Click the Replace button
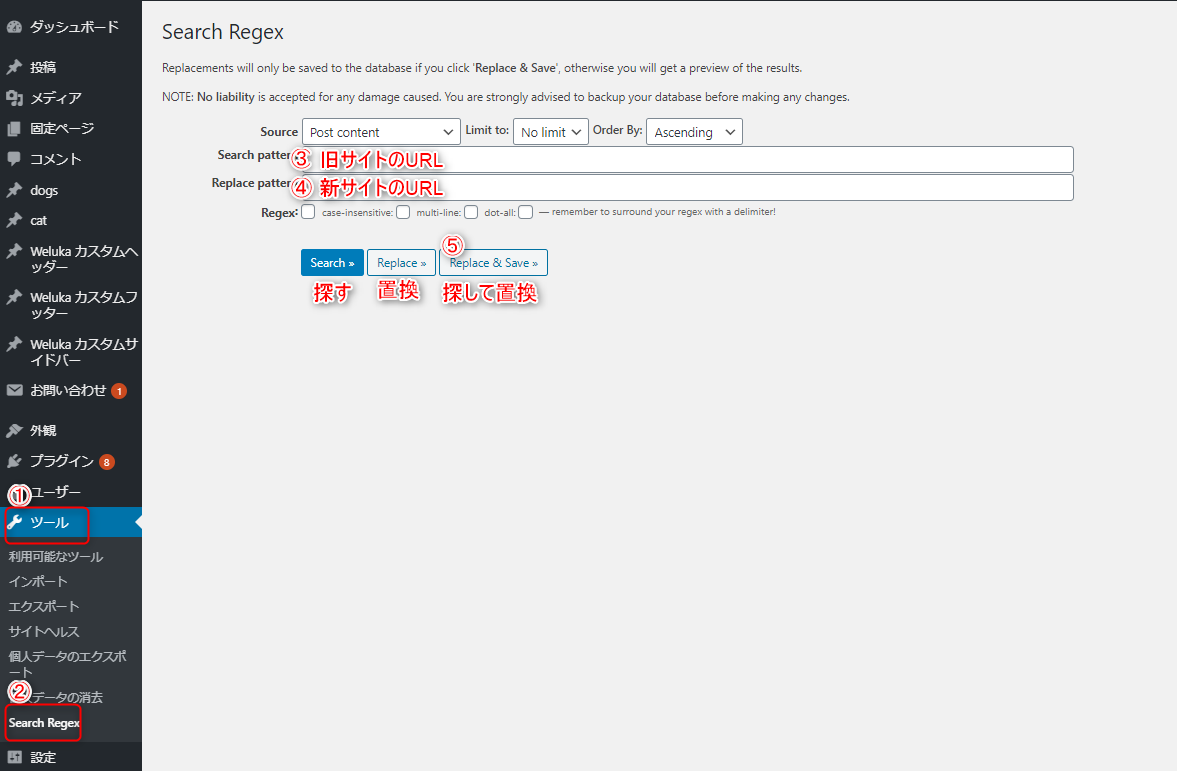Screen dimensions: 1177x771 coord(402,263)
